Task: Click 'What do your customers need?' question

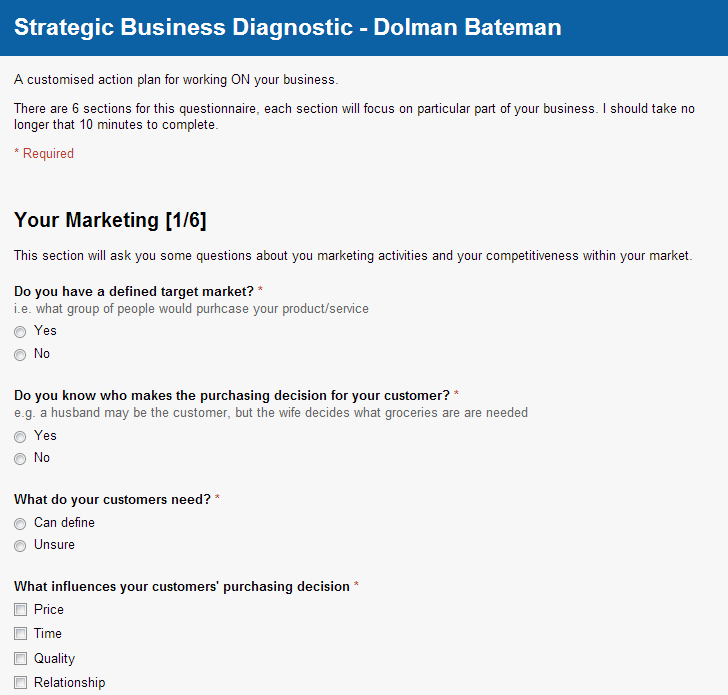Action: click(112, 500)
